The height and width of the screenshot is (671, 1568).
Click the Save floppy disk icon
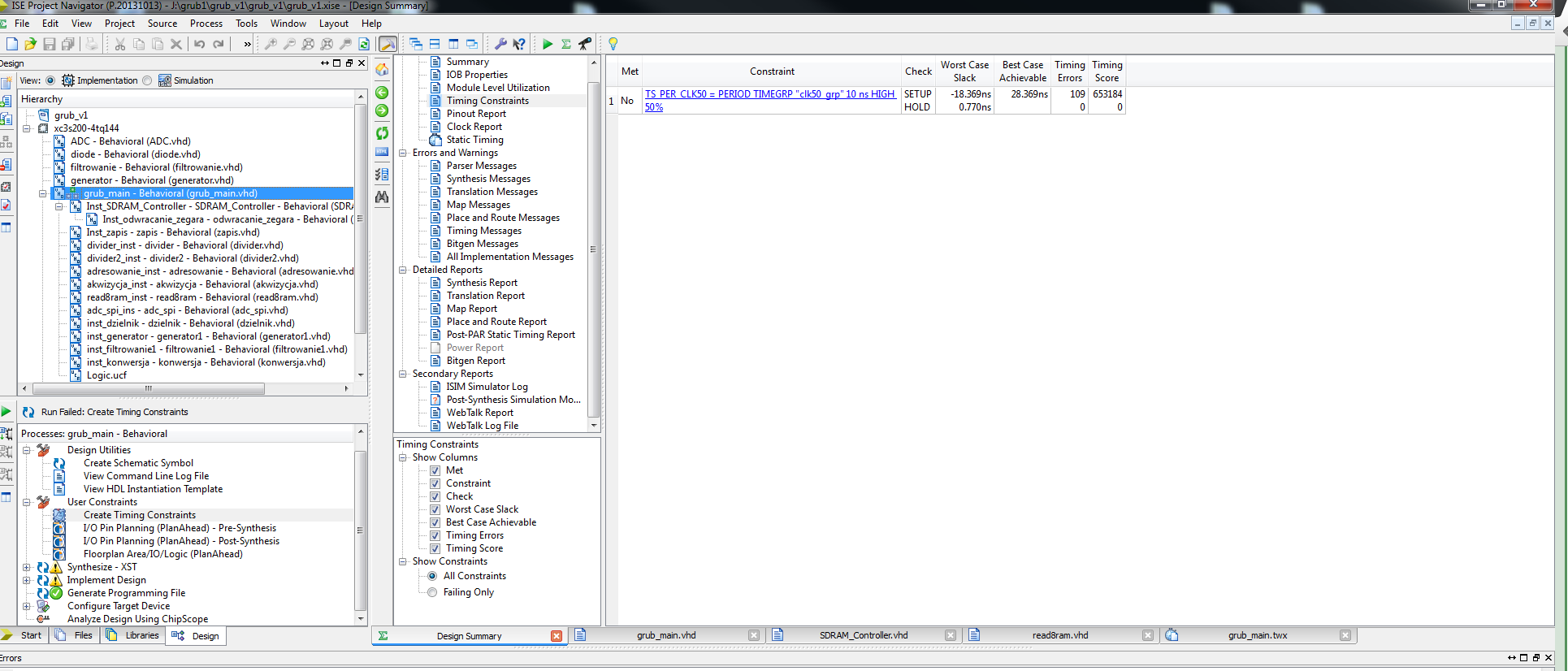click(50, 44)
